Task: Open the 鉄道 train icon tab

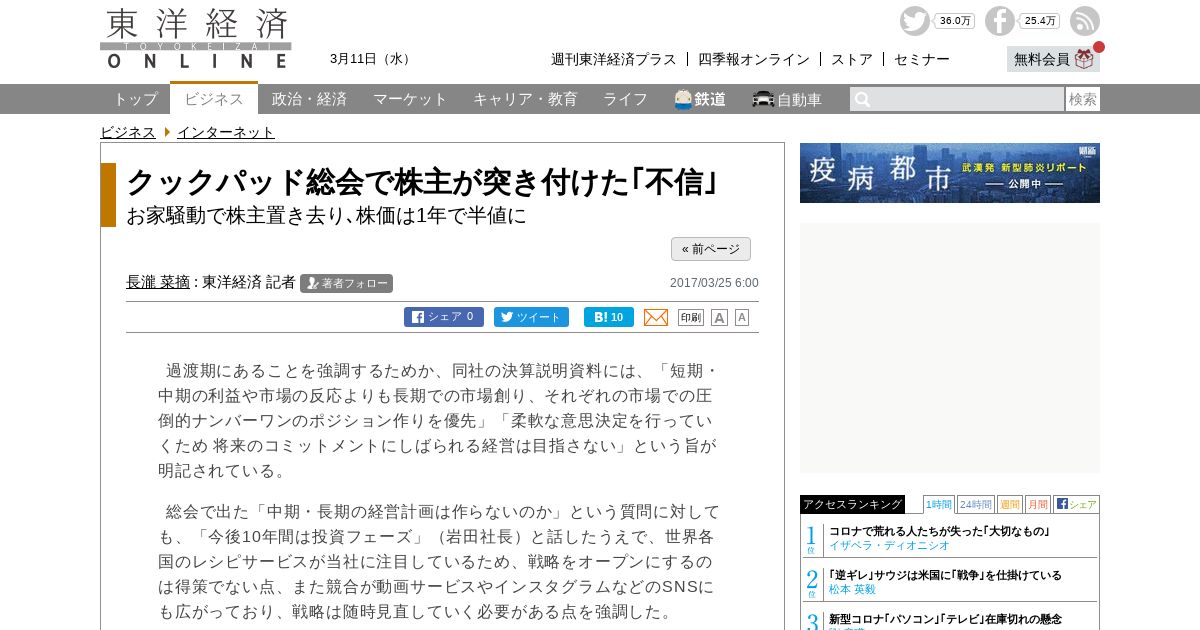Action: [x=700, y=99]
